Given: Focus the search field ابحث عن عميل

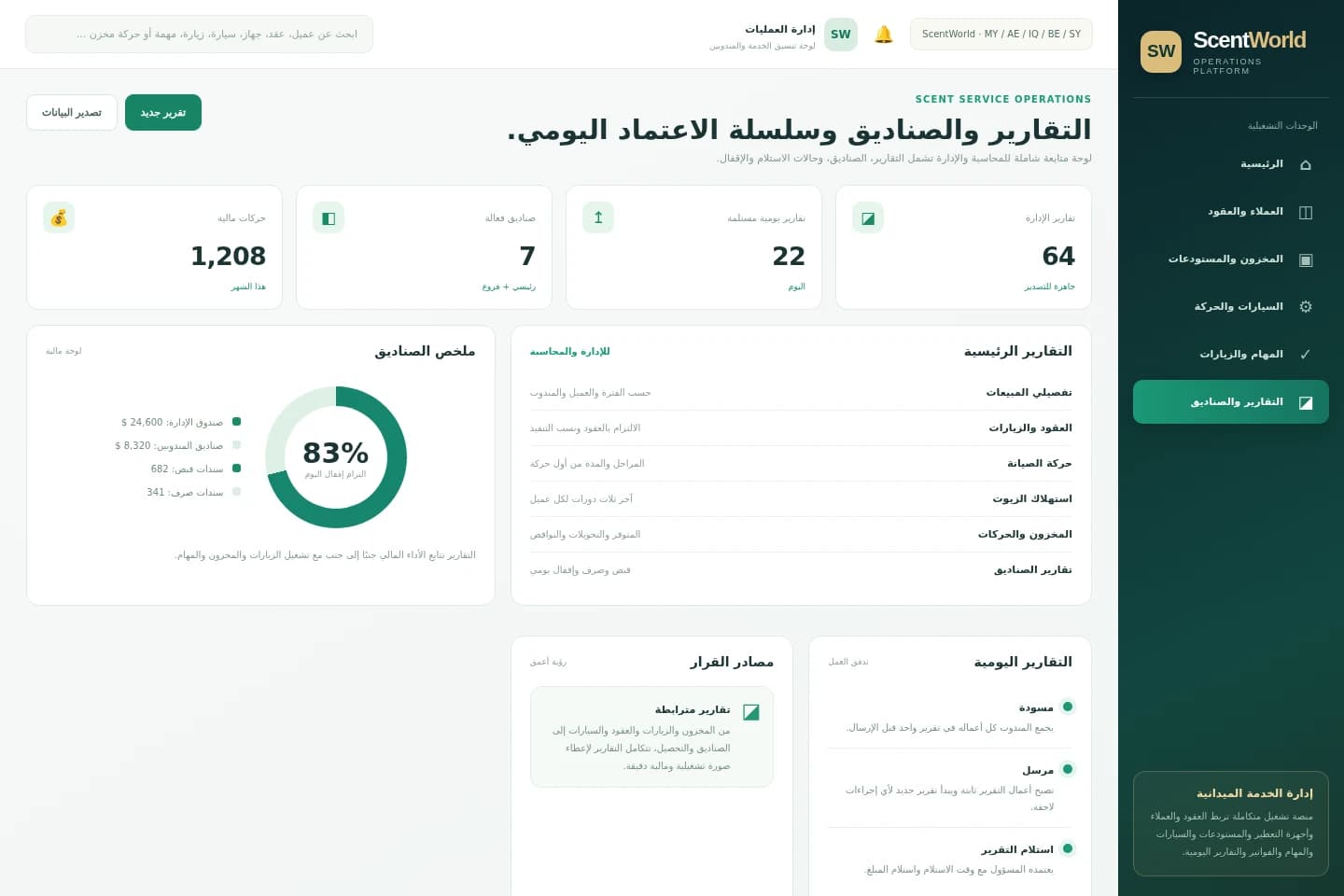Looking at the screenshot, I should click(x=199, y=35).
